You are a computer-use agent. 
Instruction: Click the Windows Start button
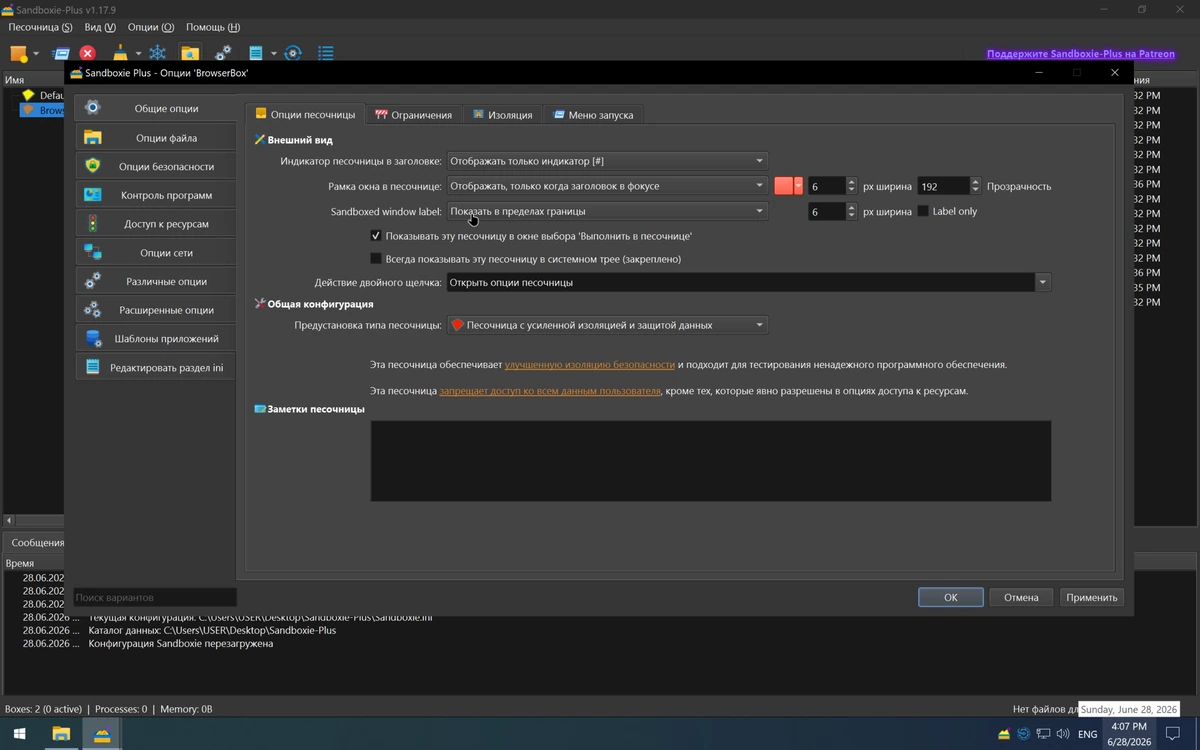point(19,734)
